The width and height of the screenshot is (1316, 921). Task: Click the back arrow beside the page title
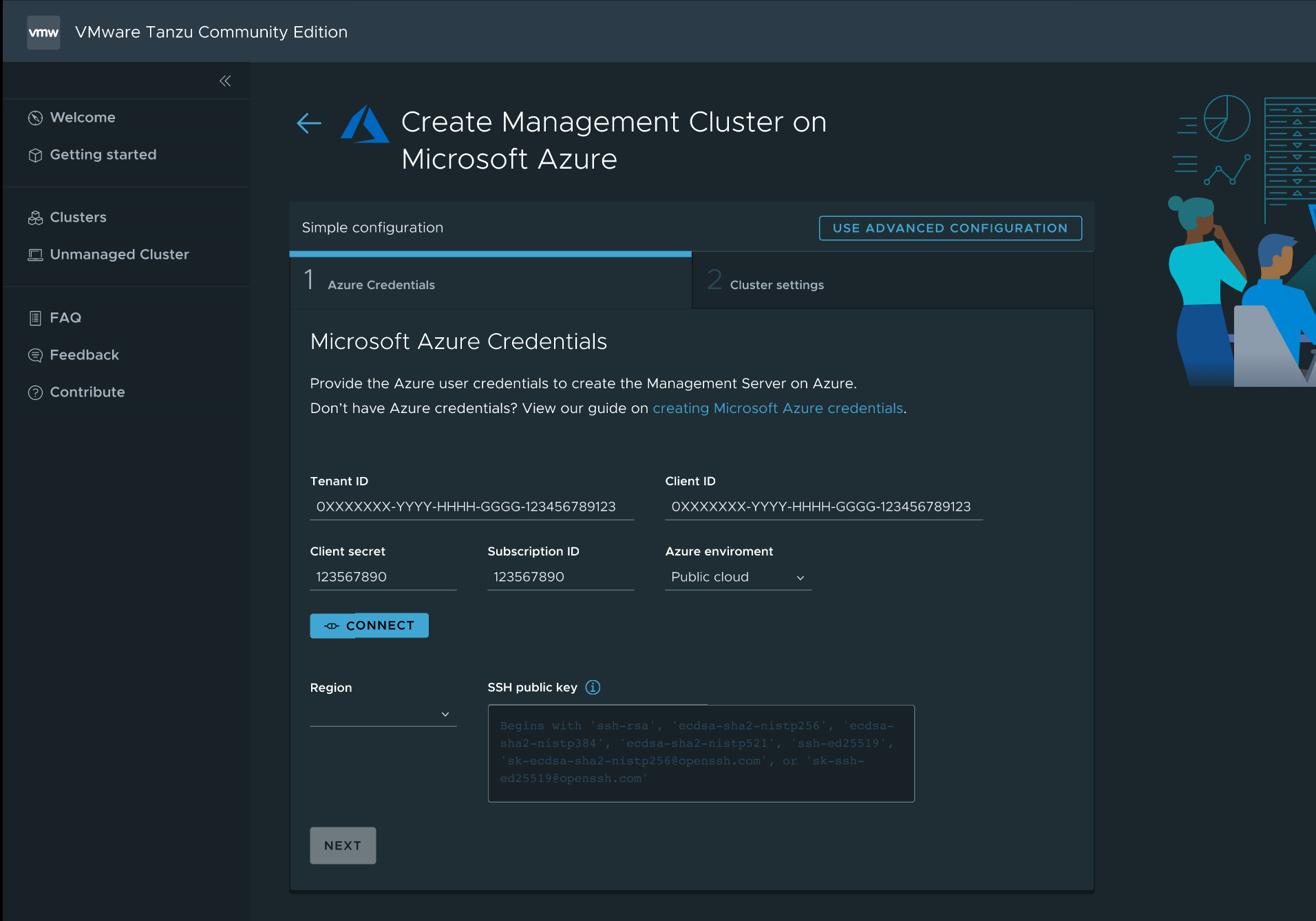[x=308, y=123]
